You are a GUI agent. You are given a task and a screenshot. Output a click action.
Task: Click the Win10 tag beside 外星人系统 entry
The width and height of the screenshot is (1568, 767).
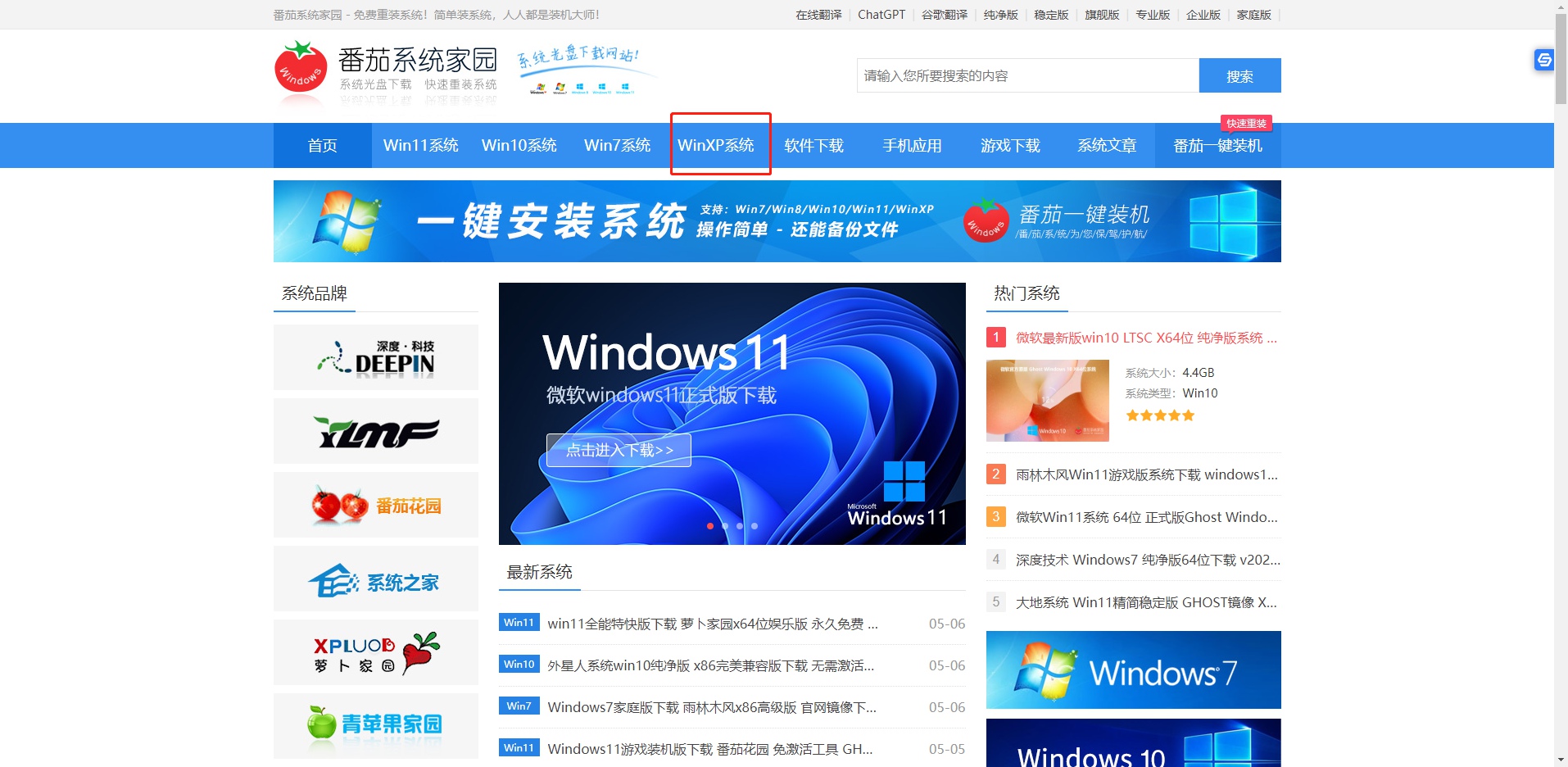tap(519, 665)
